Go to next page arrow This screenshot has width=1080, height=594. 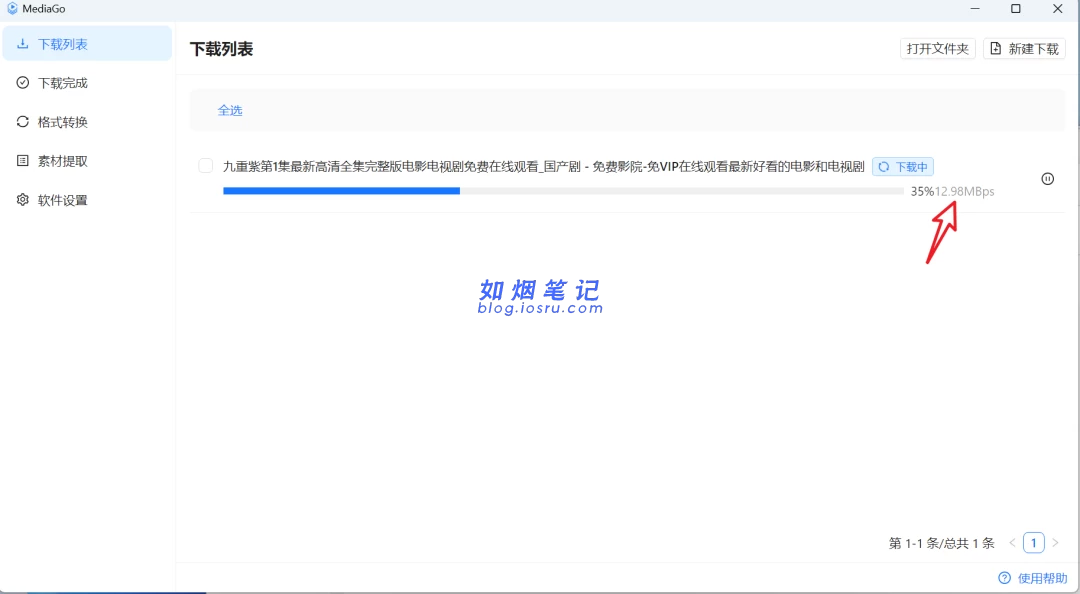1055,543
